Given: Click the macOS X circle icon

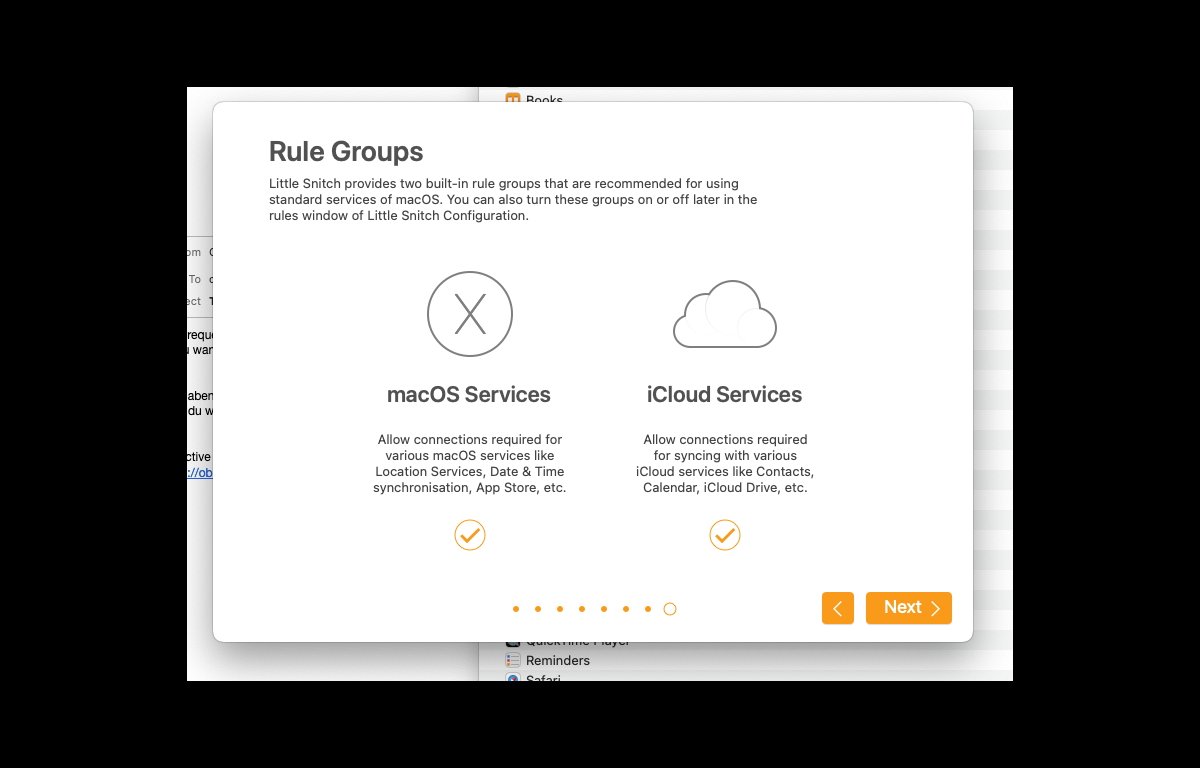Looking at the screenshot, I should (470, 315).
